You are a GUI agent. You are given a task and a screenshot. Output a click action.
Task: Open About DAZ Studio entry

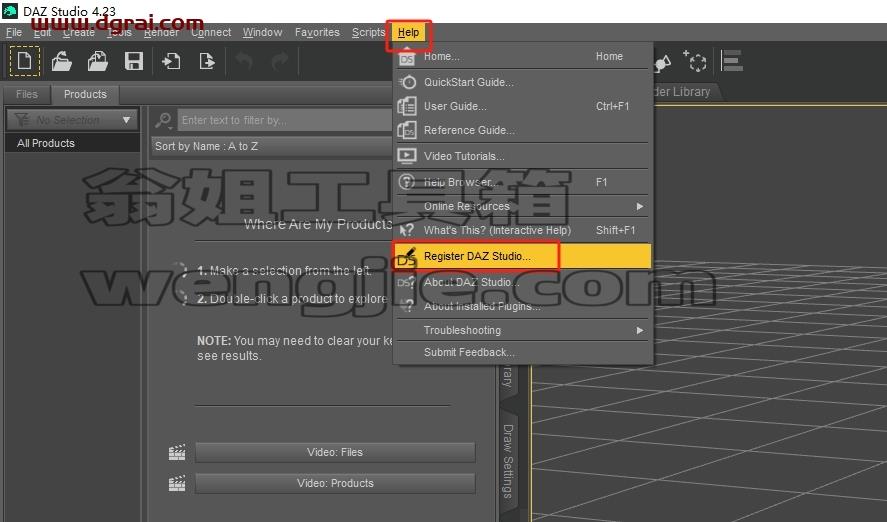tap(523, 282)
